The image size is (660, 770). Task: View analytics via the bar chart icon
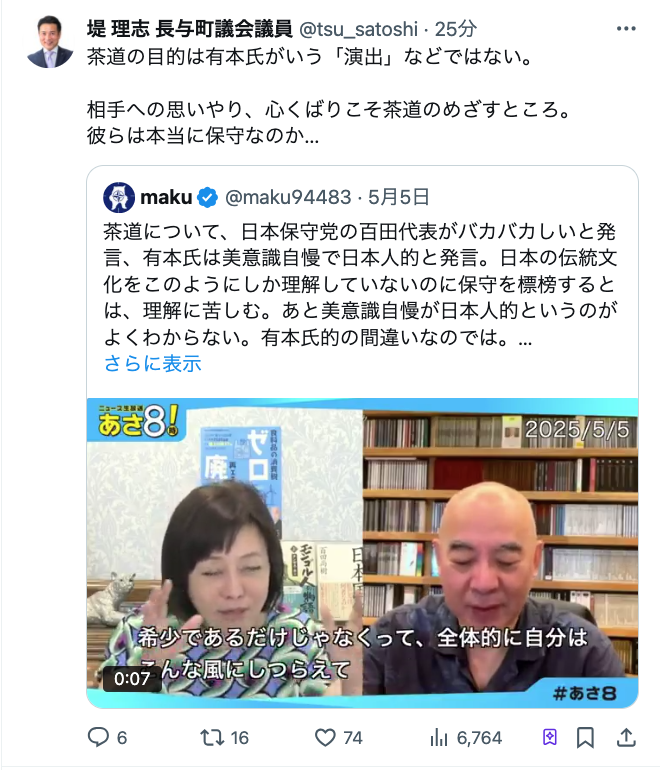click(x=439, y=737)
